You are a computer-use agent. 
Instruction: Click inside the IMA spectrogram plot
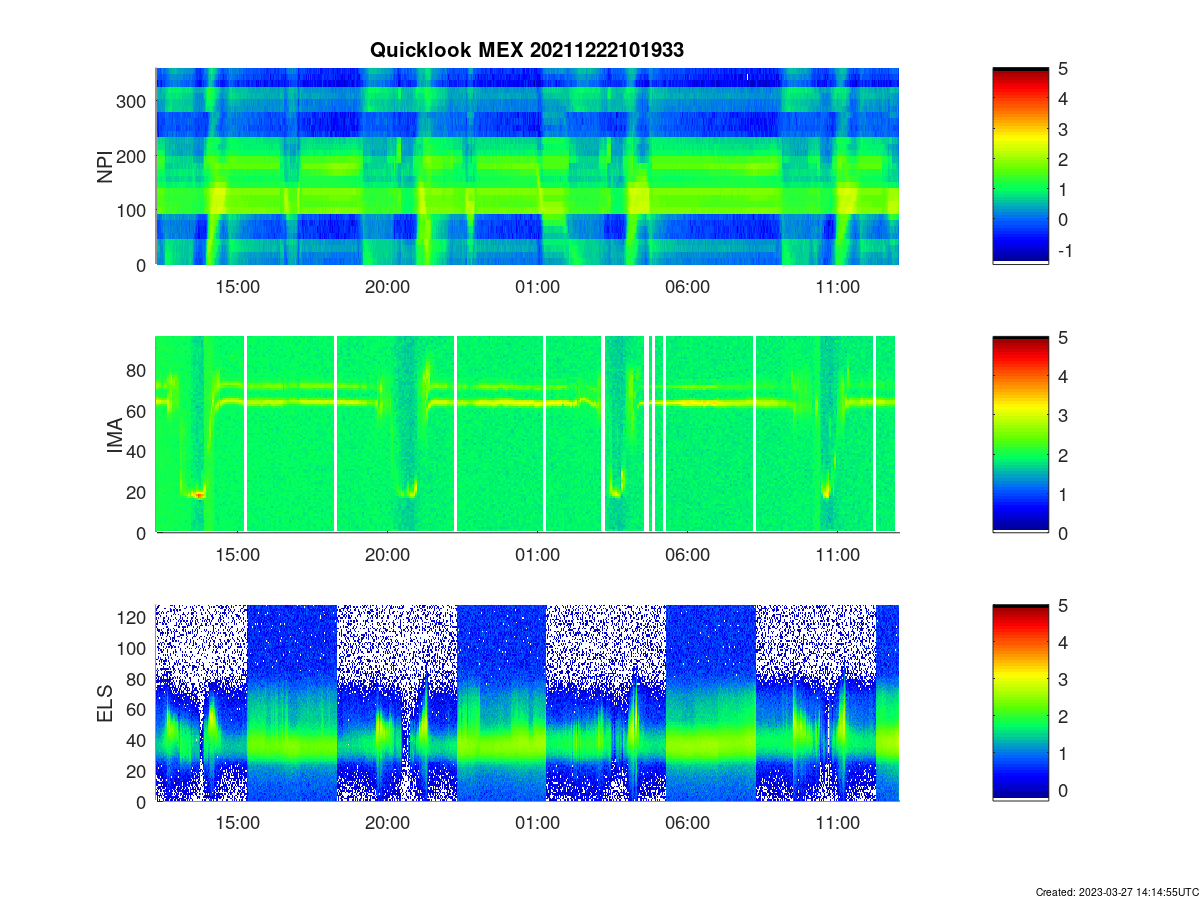pyautogui.click(x=527, y=435)
